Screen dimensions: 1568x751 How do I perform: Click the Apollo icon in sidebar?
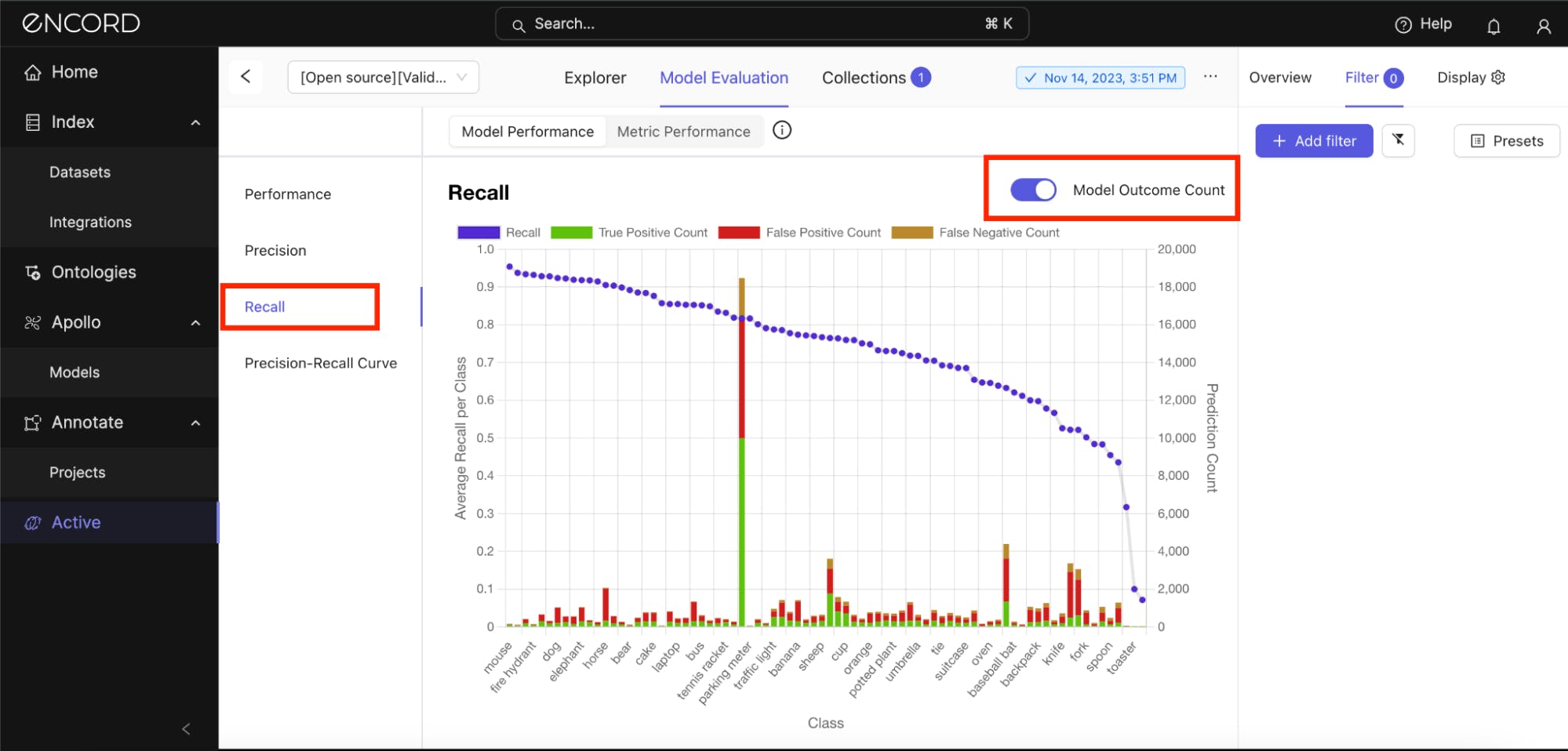coord(32,322)
